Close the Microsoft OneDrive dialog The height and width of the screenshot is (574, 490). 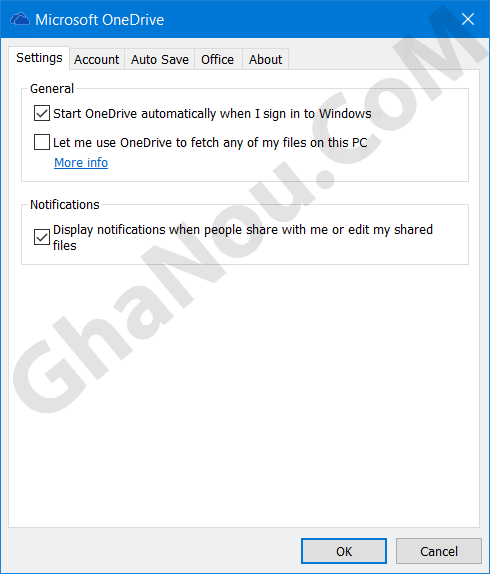tap(468, 19)
